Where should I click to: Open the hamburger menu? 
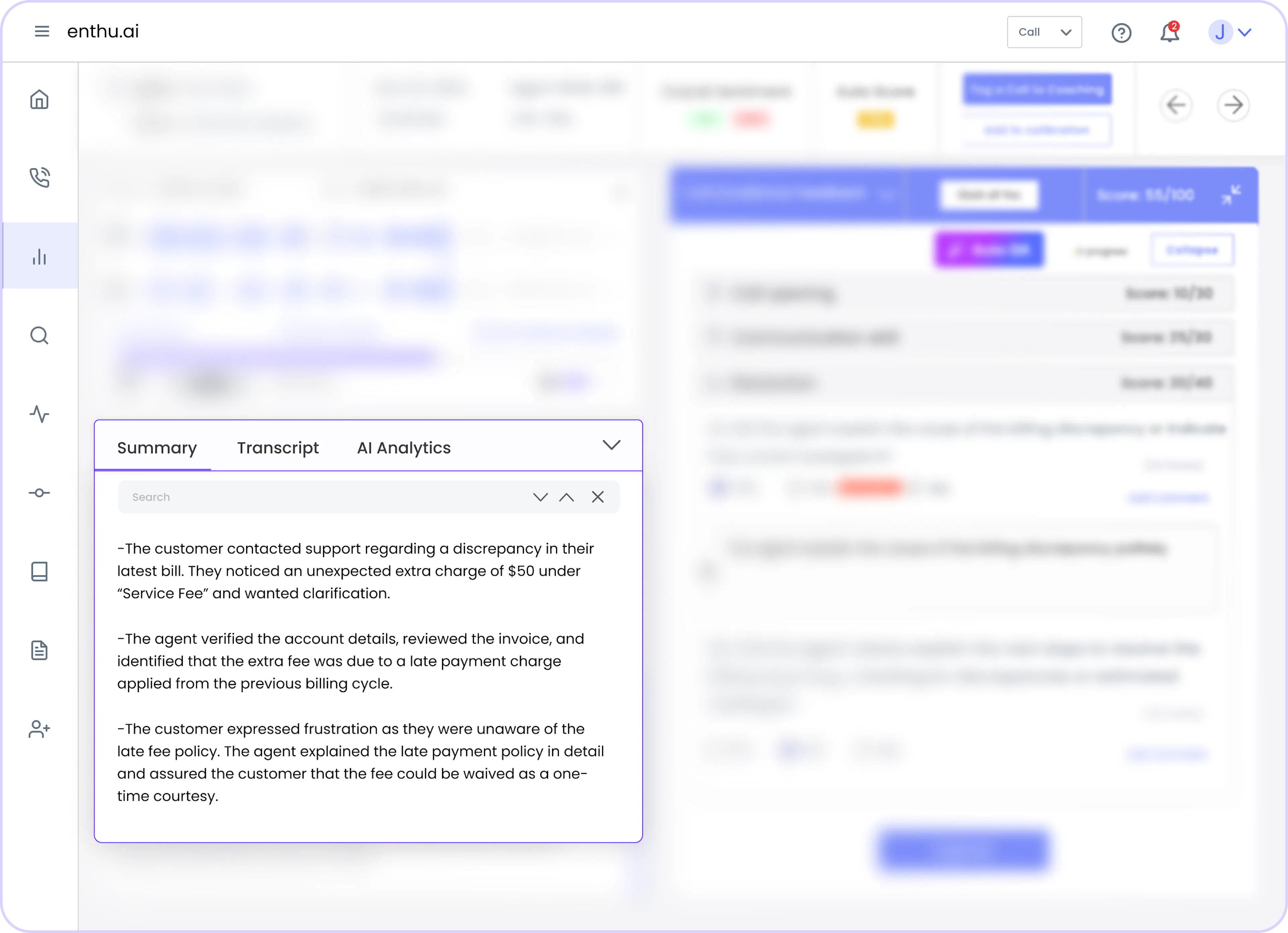click(42, 31)
